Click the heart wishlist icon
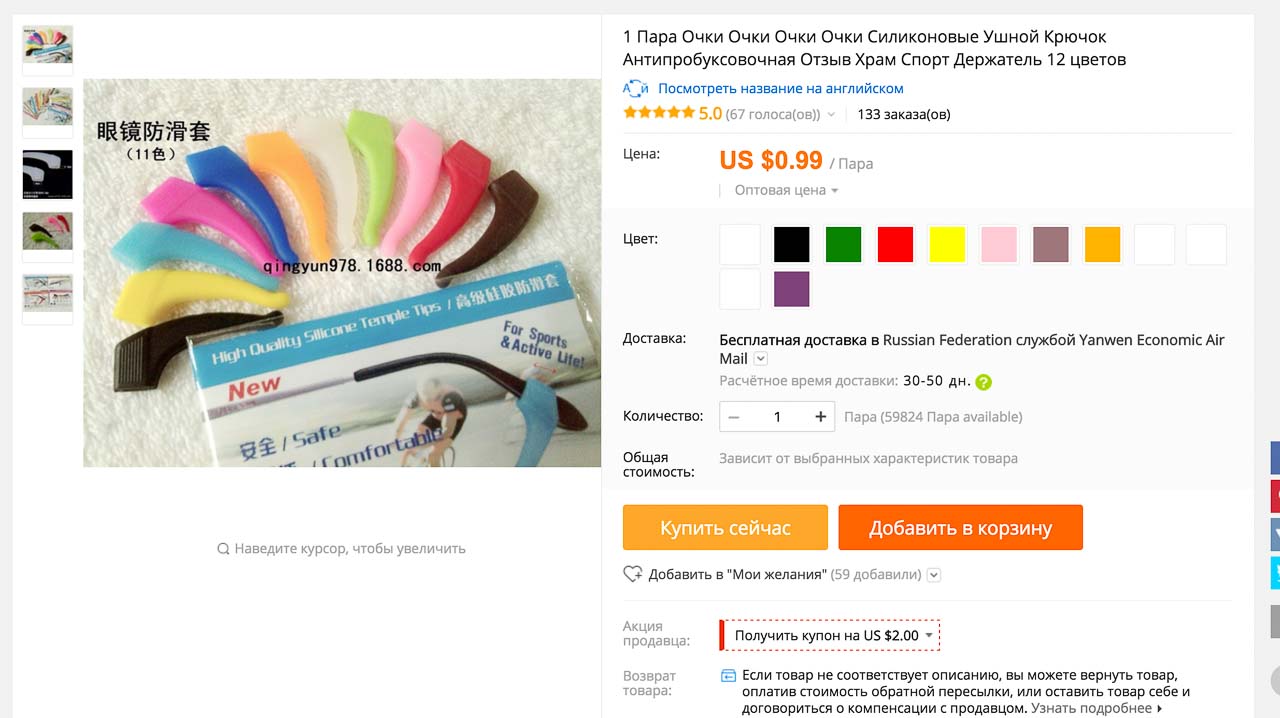The height and width of the screenshot is (718, 1280). tap(632, 574)
